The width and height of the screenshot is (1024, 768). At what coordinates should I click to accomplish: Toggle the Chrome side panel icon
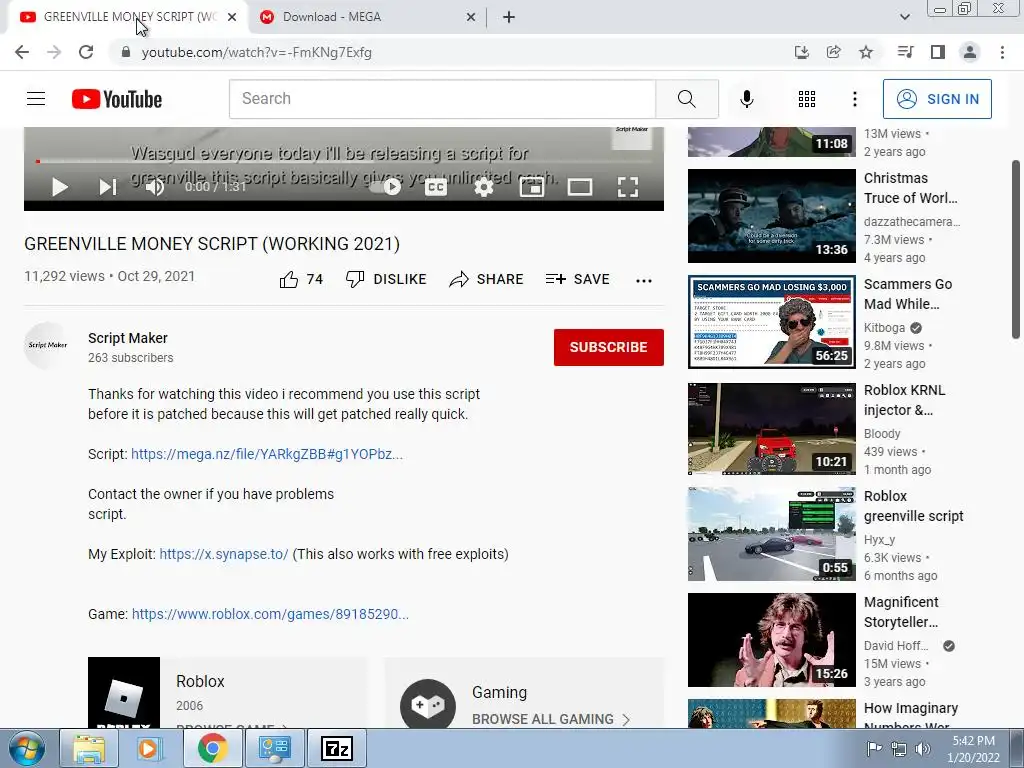[x=938, y=52]
